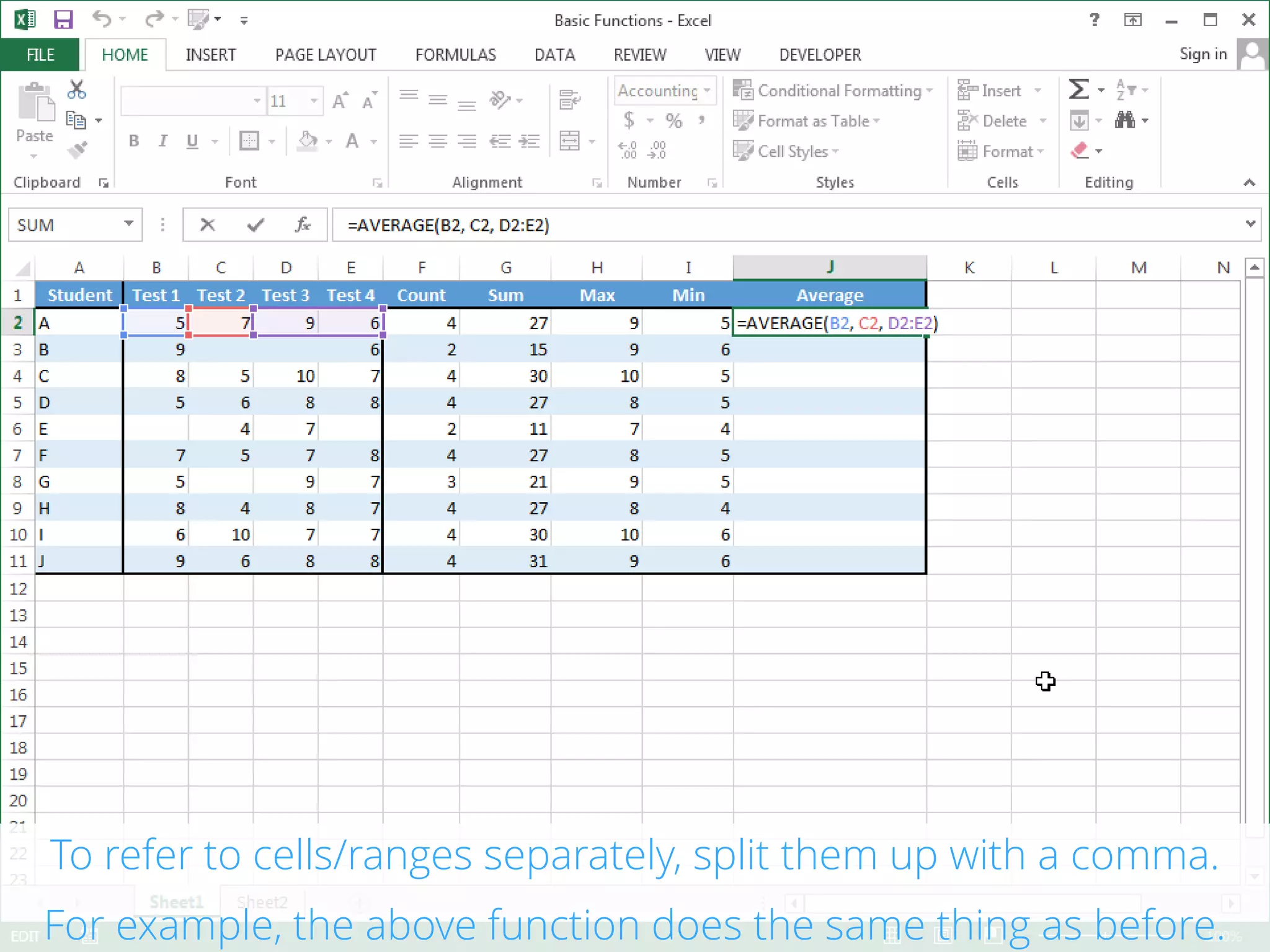Open the Name Box dropdown arrow
The image size is (1270, 952).
tap(128, 224)
